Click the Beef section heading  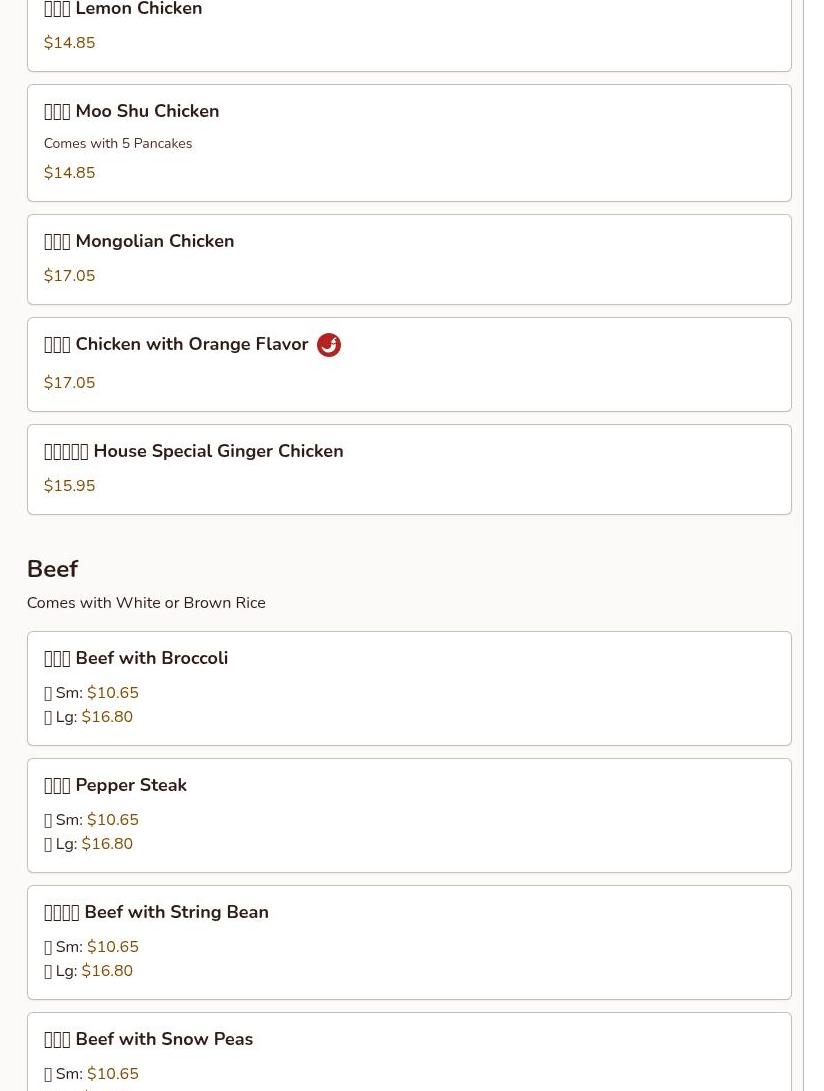pos(52,568)
